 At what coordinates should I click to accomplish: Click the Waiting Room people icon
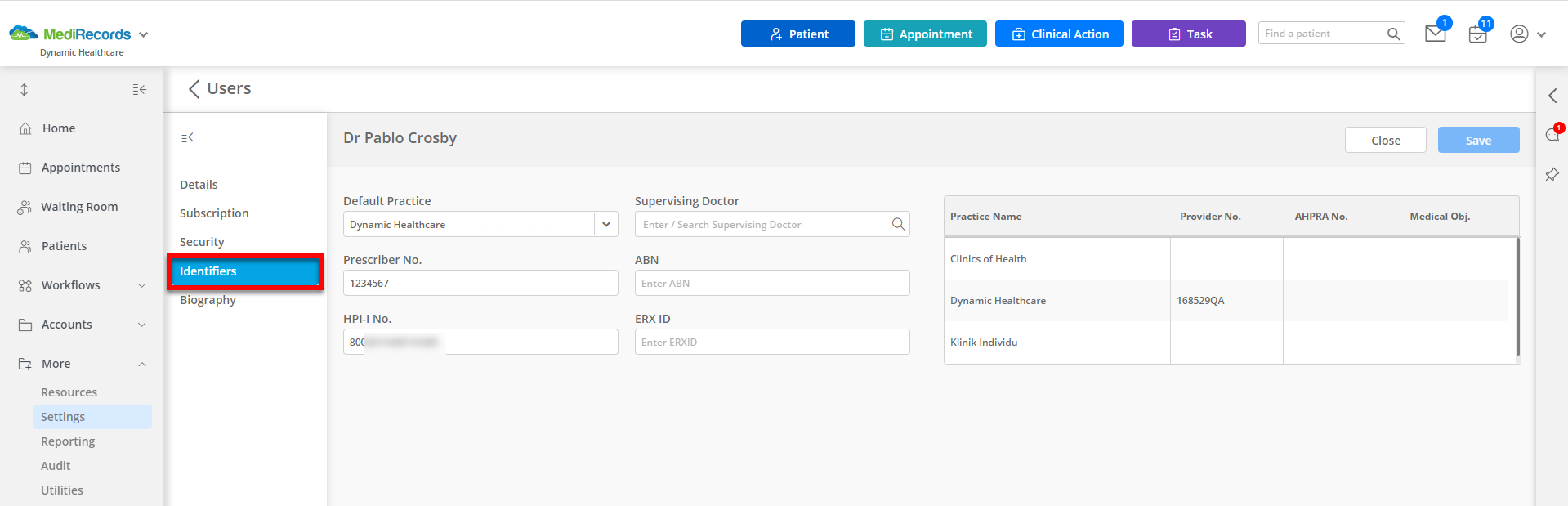tap(25, 207)
